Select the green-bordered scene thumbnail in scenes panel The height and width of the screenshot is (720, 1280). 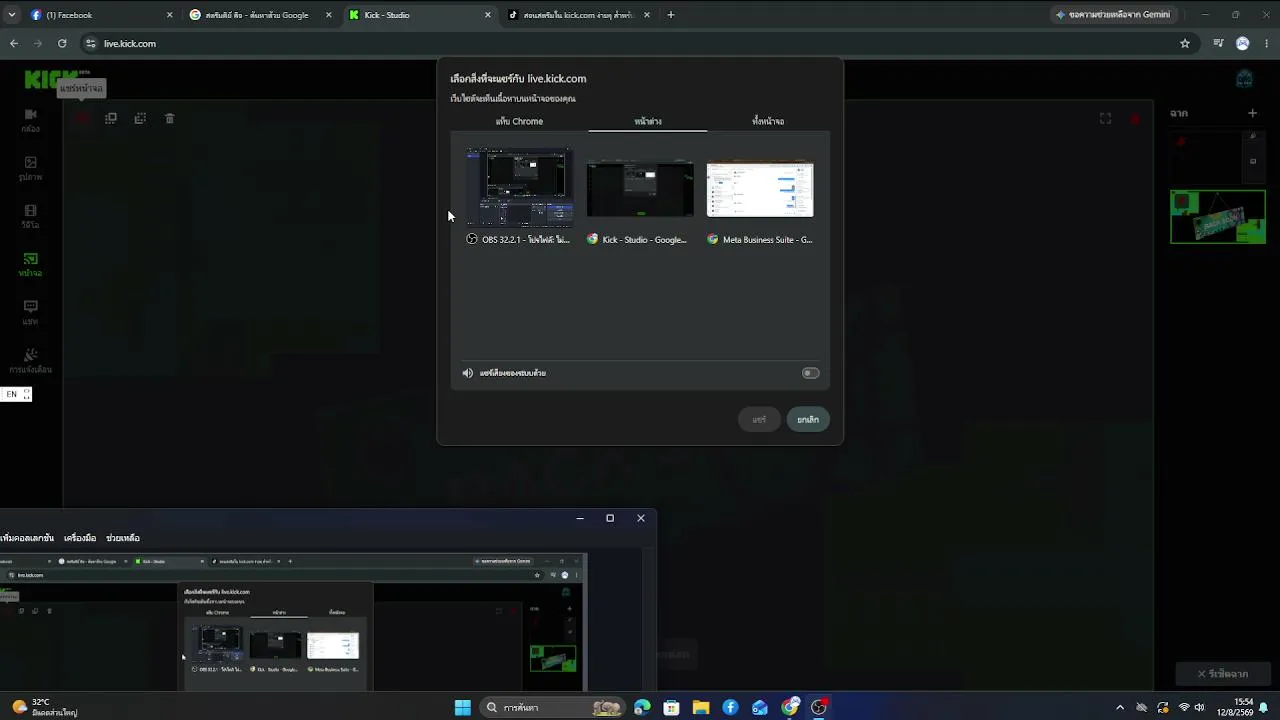click(x=1218, y=216)
